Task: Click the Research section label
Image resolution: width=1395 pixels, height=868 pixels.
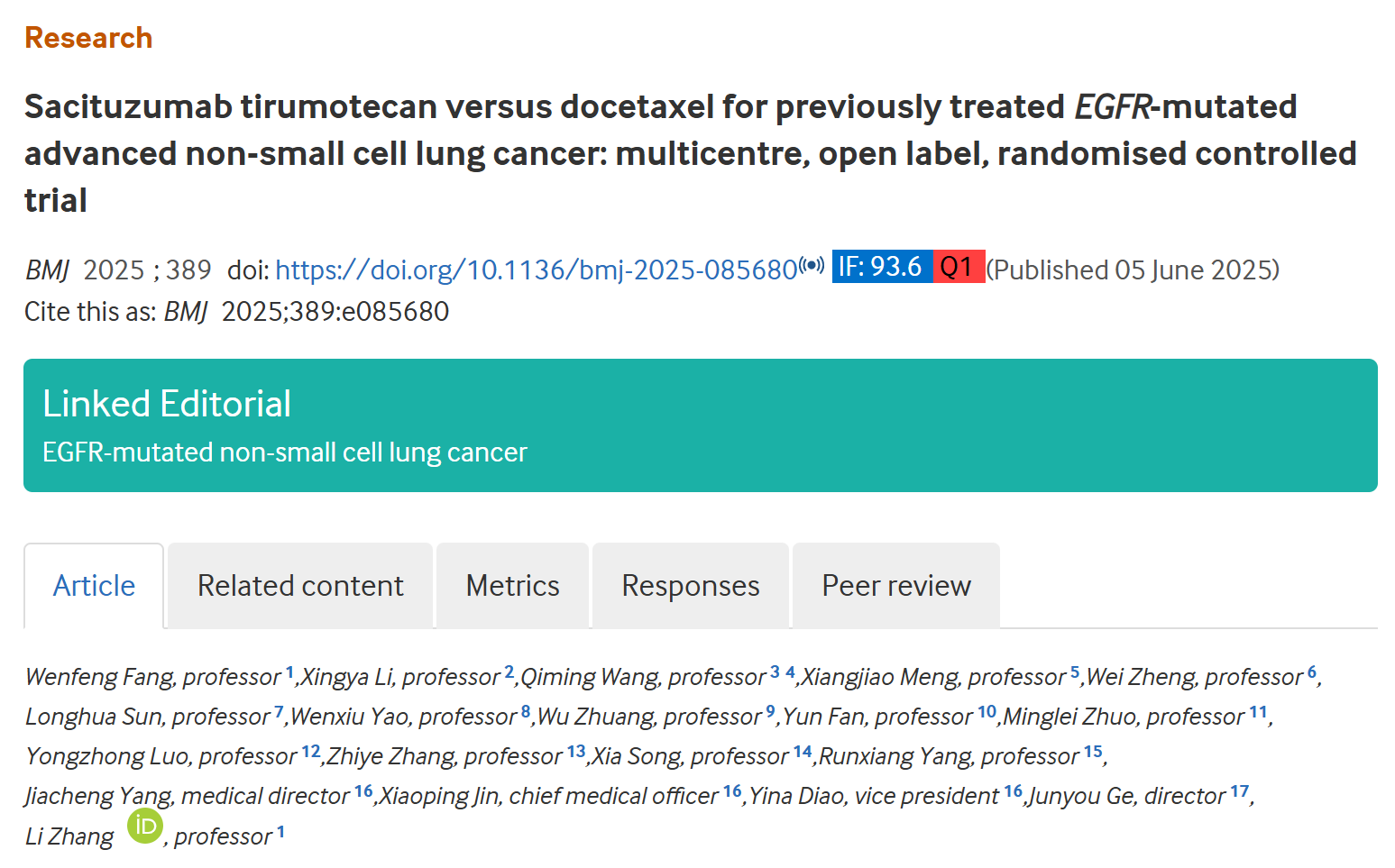Action: point(88,38)
